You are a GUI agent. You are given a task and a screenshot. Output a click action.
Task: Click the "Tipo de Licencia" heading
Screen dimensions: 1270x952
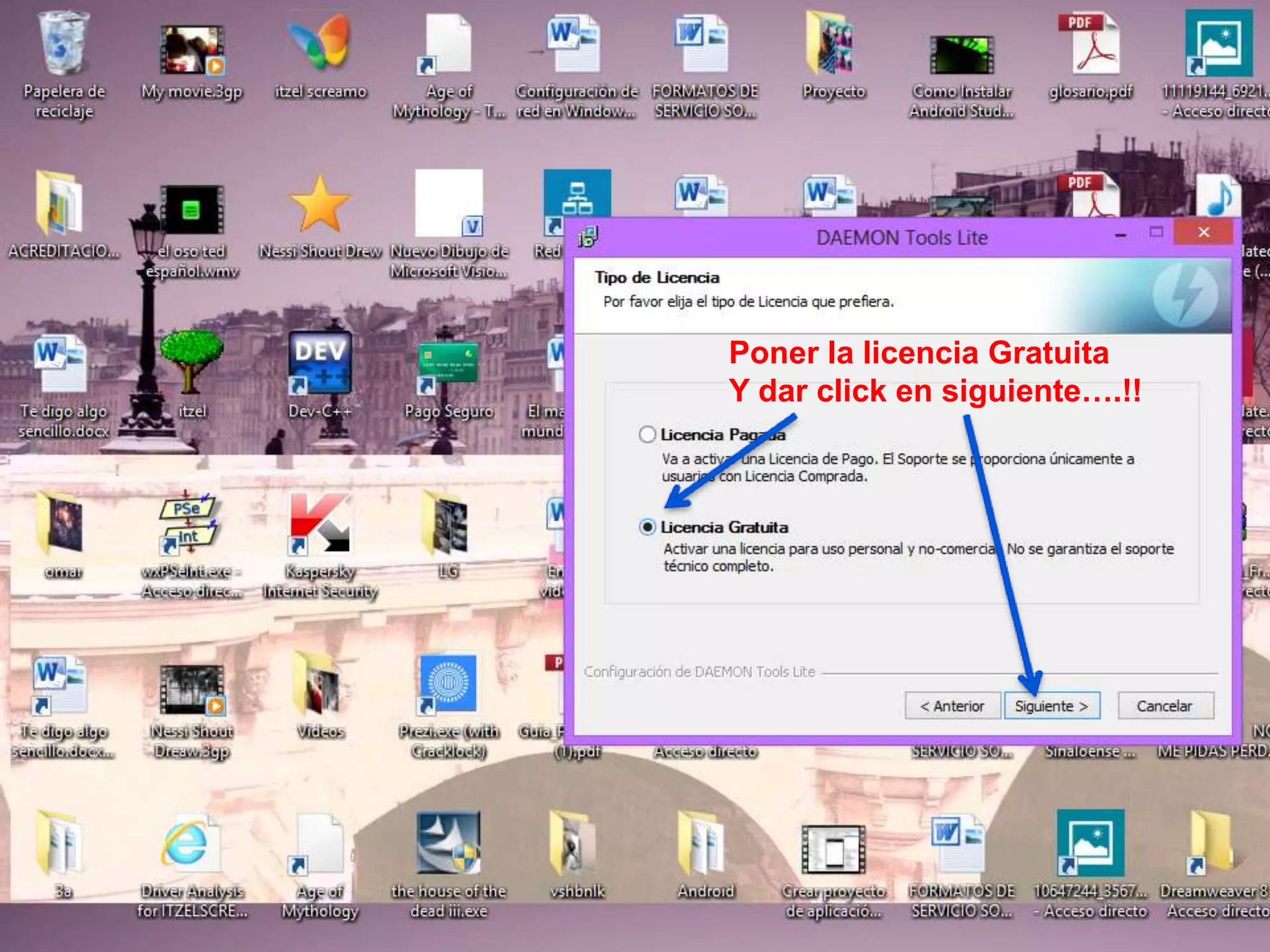tap(657, 278)
